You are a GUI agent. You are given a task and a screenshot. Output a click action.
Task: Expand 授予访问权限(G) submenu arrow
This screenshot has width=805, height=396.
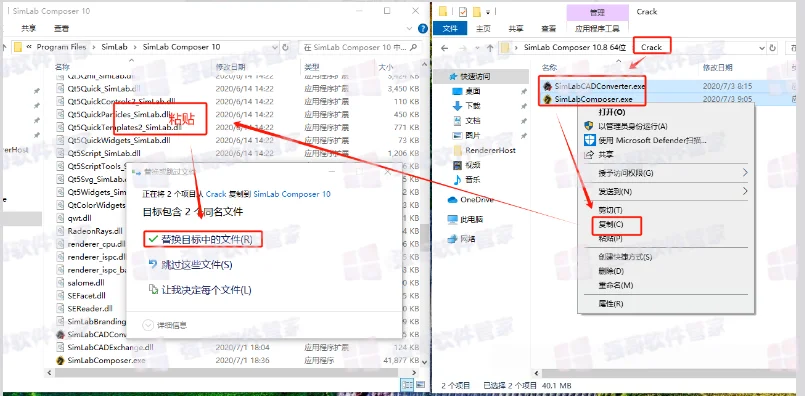tap(745, 173)
